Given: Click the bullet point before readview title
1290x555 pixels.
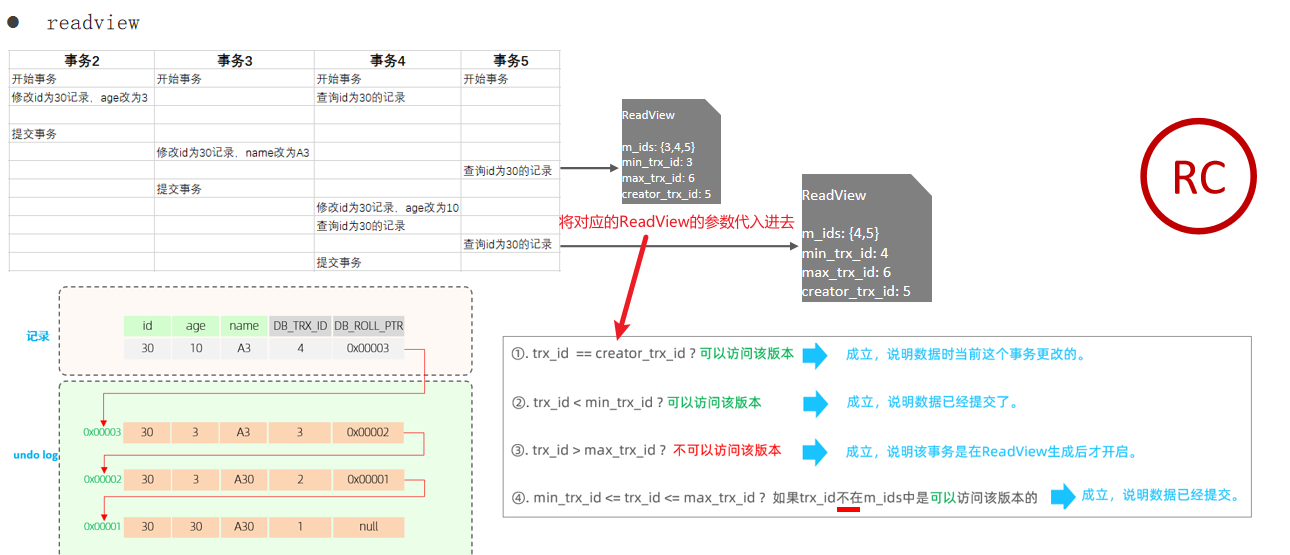Looking at the screenshot, I should tap(14, 21).
